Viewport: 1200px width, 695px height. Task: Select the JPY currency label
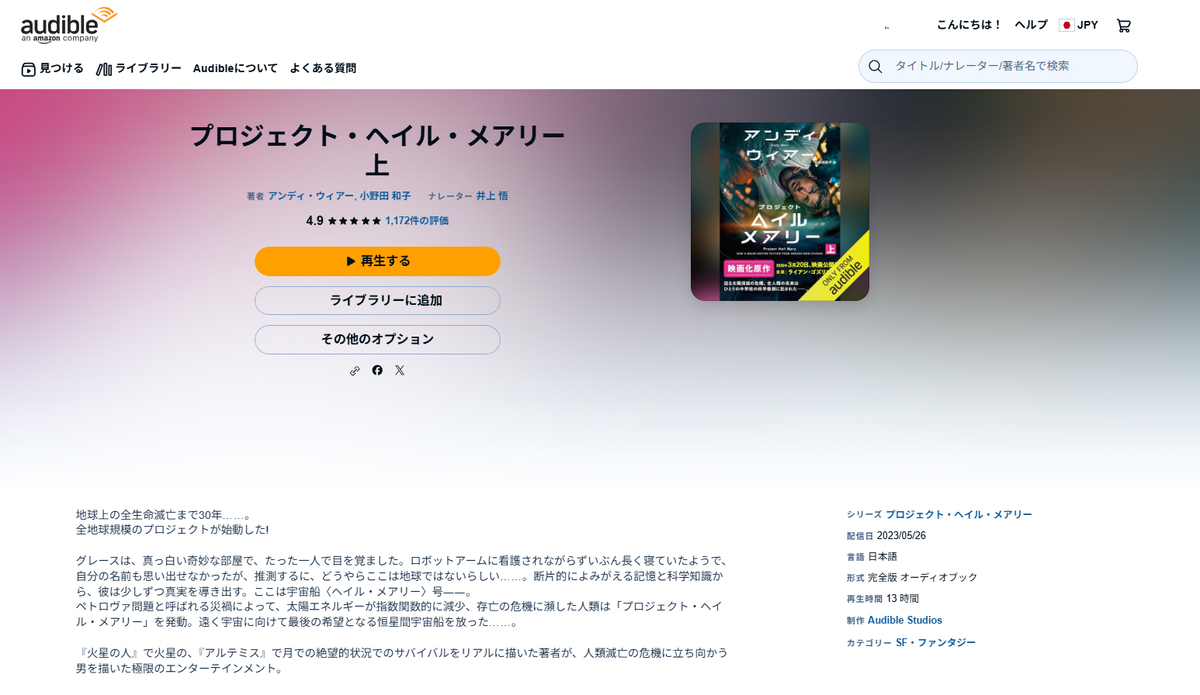pos(1087,25)
